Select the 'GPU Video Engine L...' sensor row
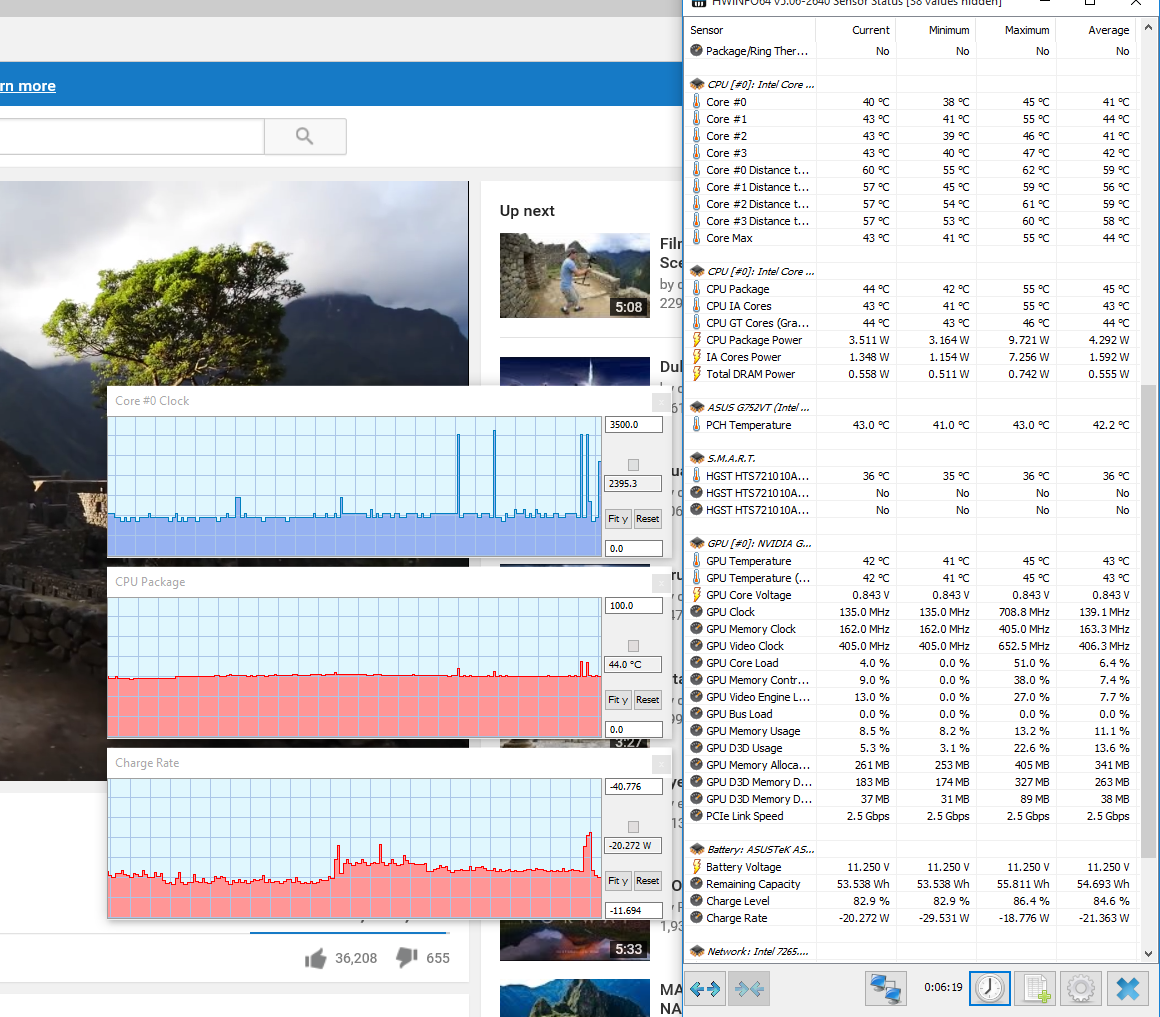The height and width of the screenshot is (1017, 1160). pos(910,697)
